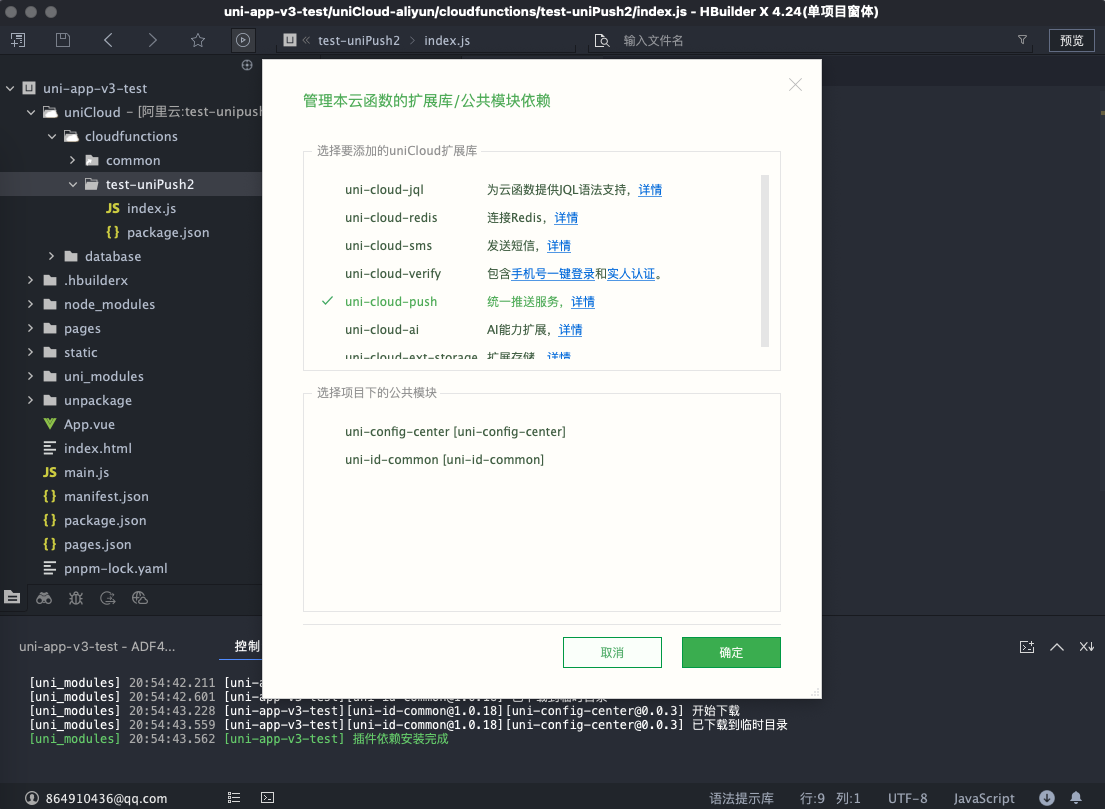Collapse console with the up chevron icon
This screenshot has width=1105, height=809.
tap(1056, 647)
